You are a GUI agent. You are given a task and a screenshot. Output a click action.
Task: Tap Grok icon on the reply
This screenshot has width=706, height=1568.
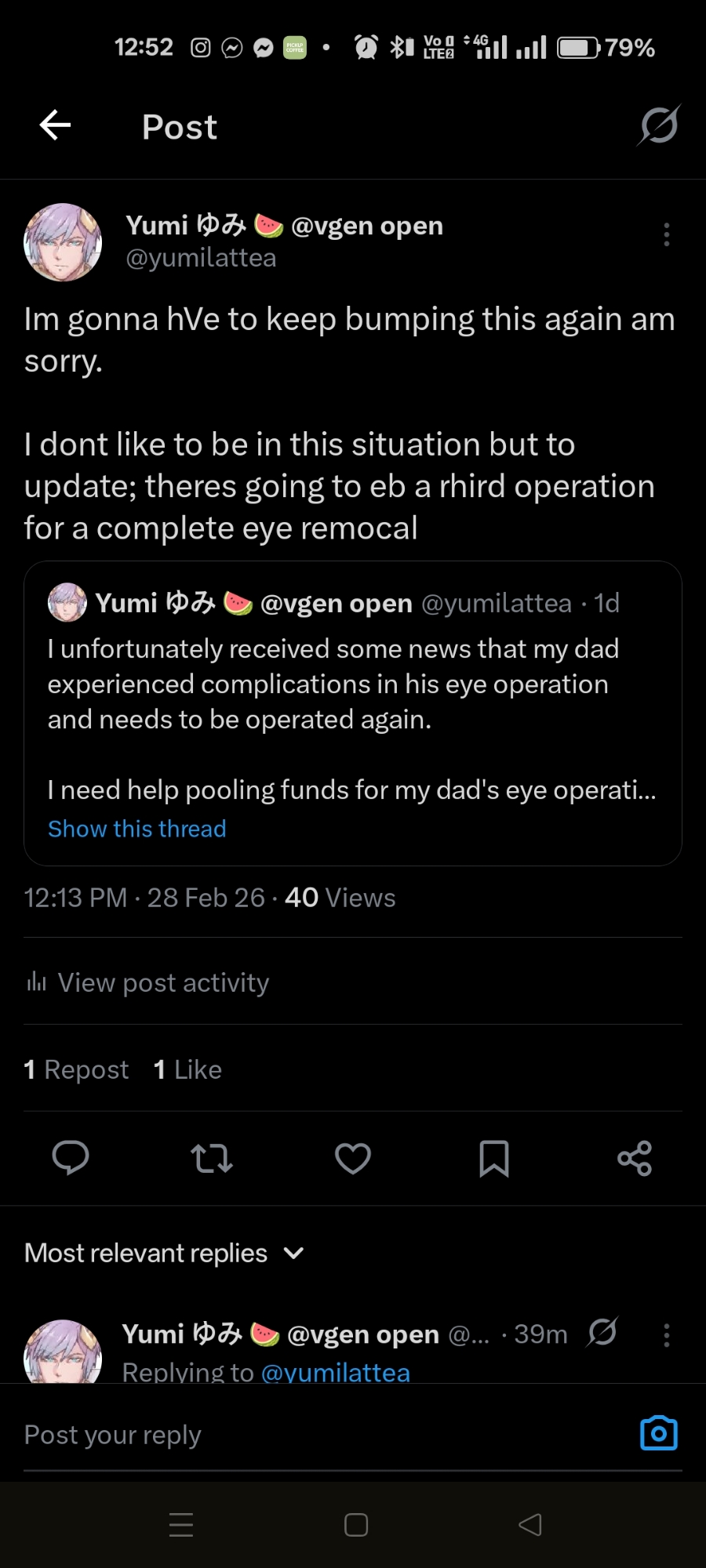602,1333
